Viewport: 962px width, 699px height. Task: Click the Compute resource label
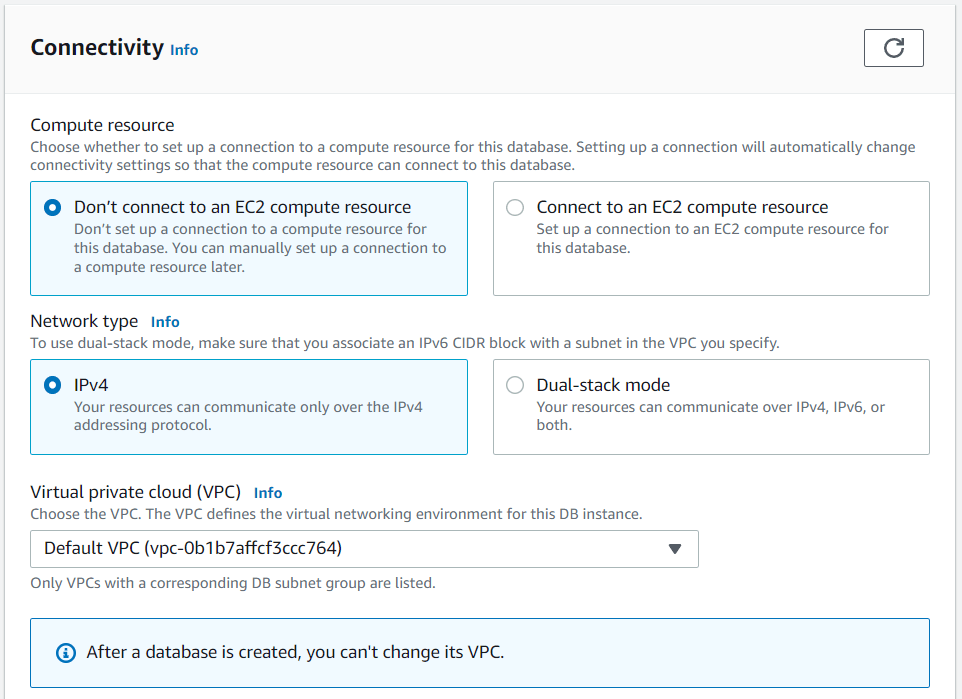102,125
